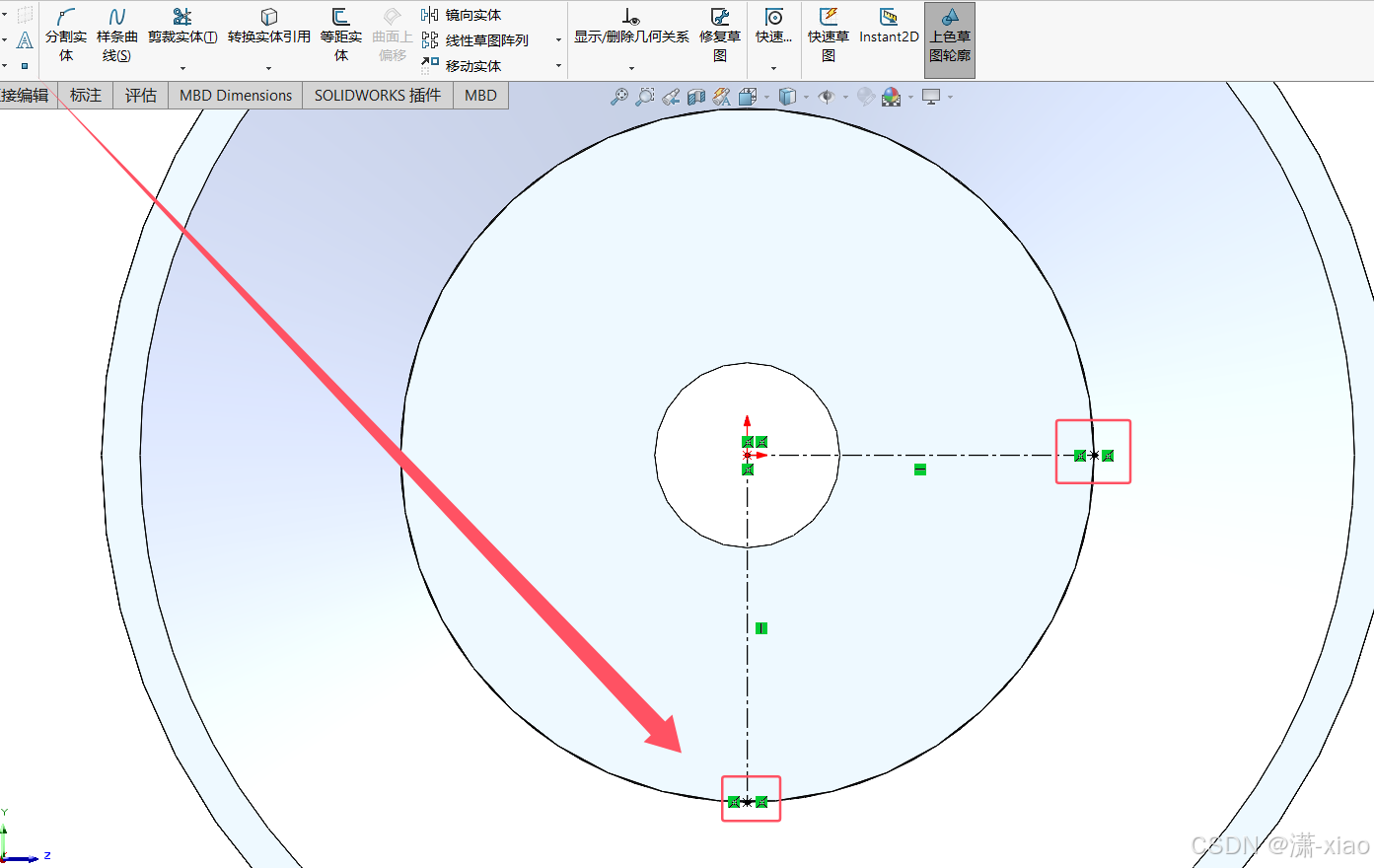Click the Display Style cube icon
Image resolution: width=1374 pixels, height=868 pixels.
pyautogui.click(x=787, y=96)
